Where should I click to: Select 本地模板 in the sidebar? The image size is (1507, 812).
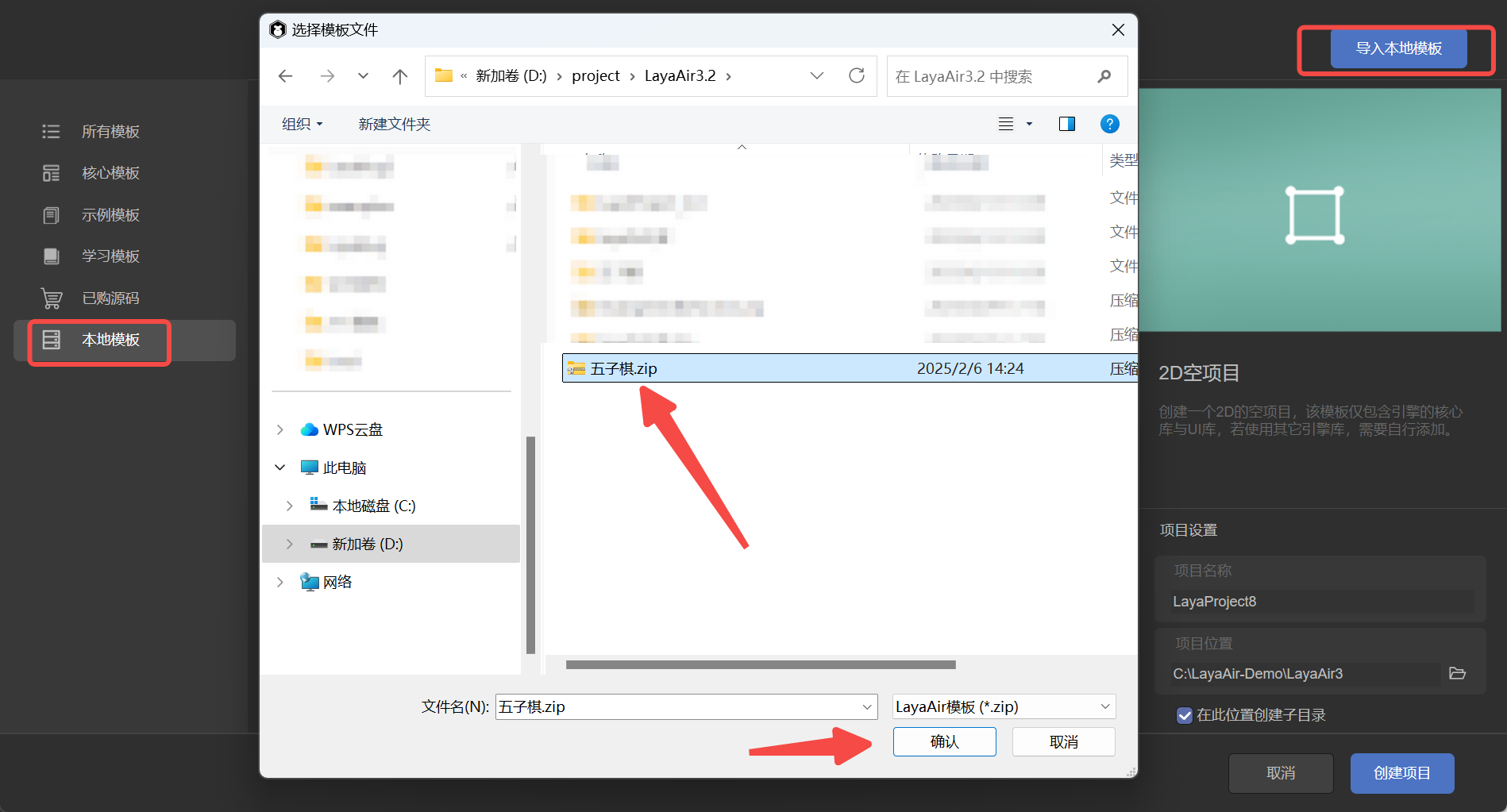111,340
